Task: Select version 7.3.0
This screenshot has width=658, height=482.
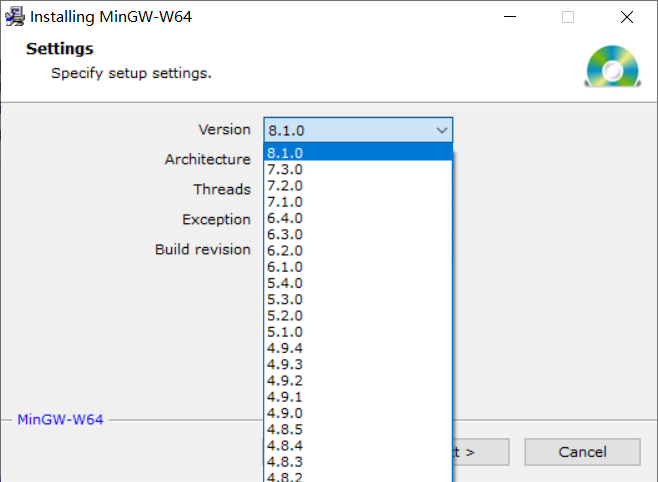Action: pyautogui.click(x=358, y=169)
